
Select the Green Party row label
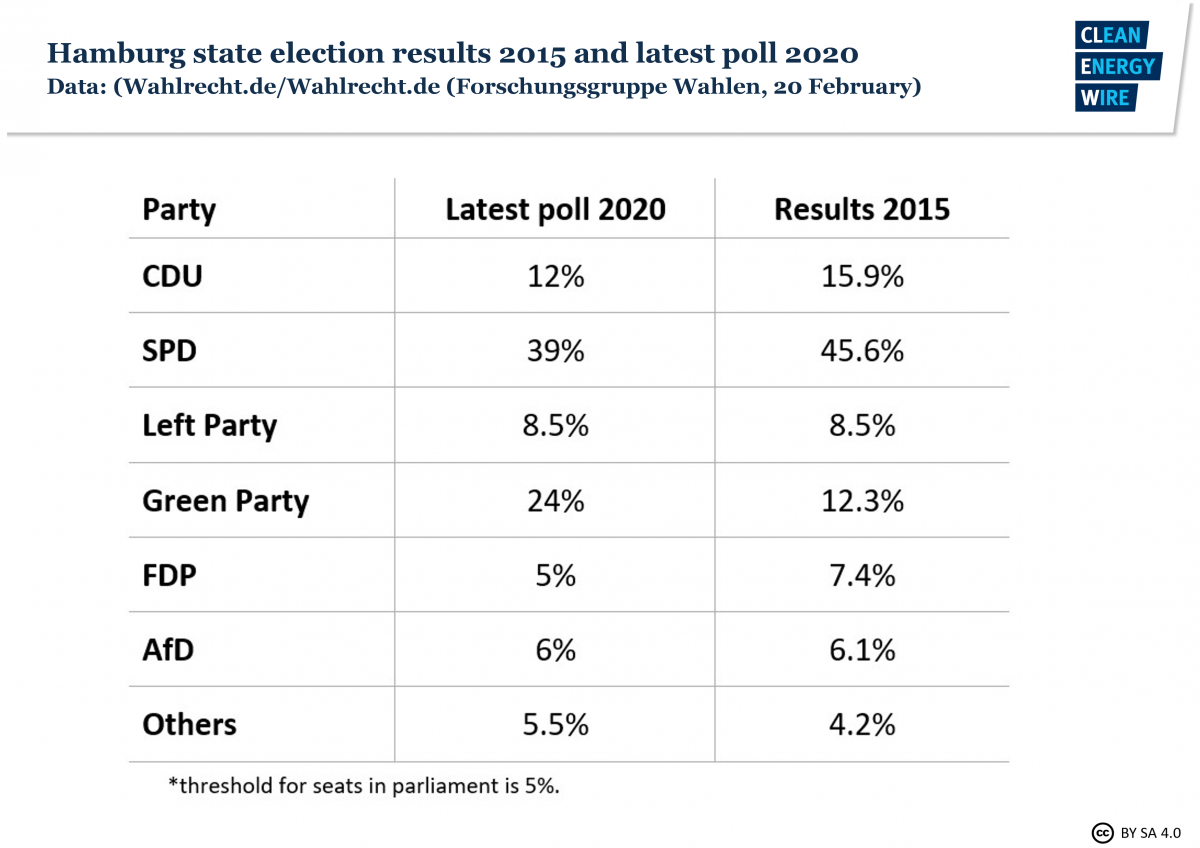pos(225,501)
